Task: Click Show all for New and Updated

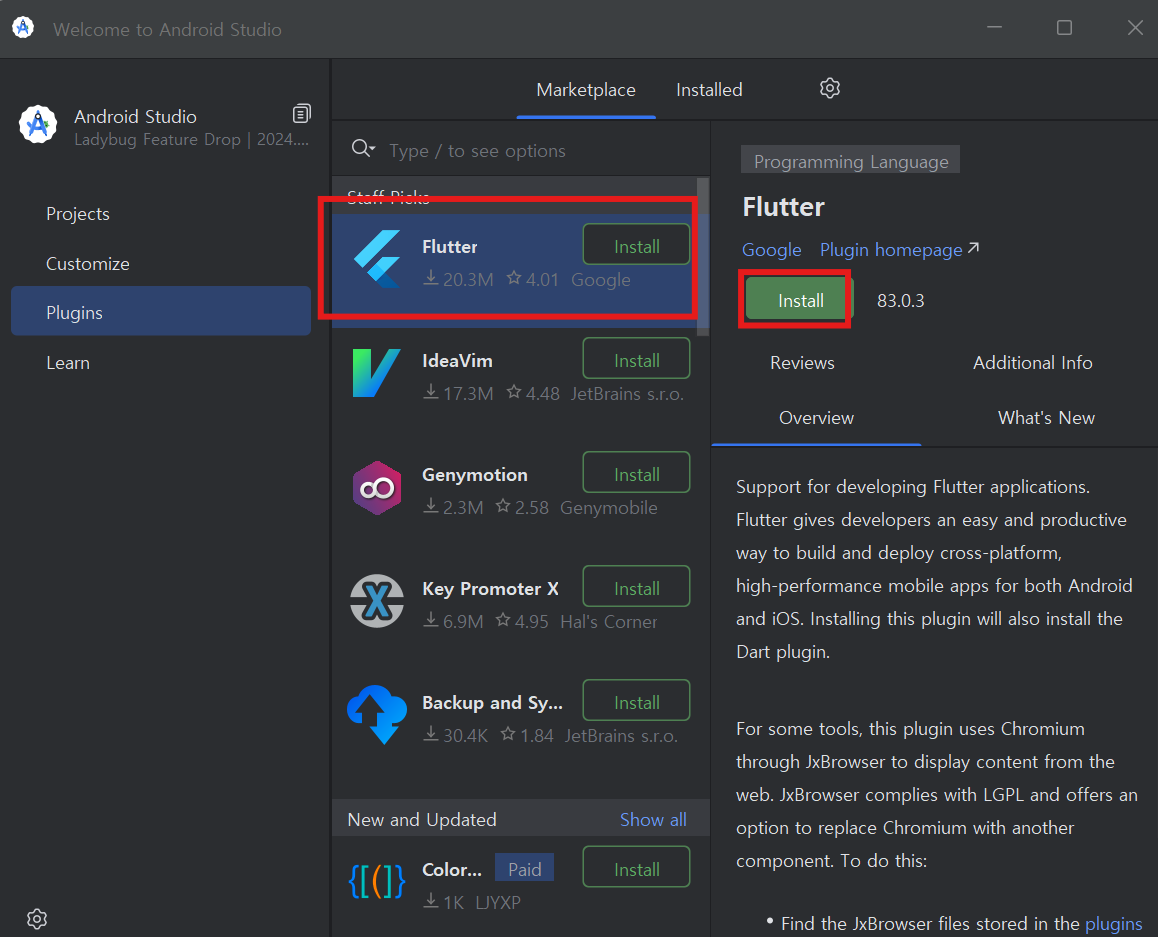Action: (x=653, y=820)
